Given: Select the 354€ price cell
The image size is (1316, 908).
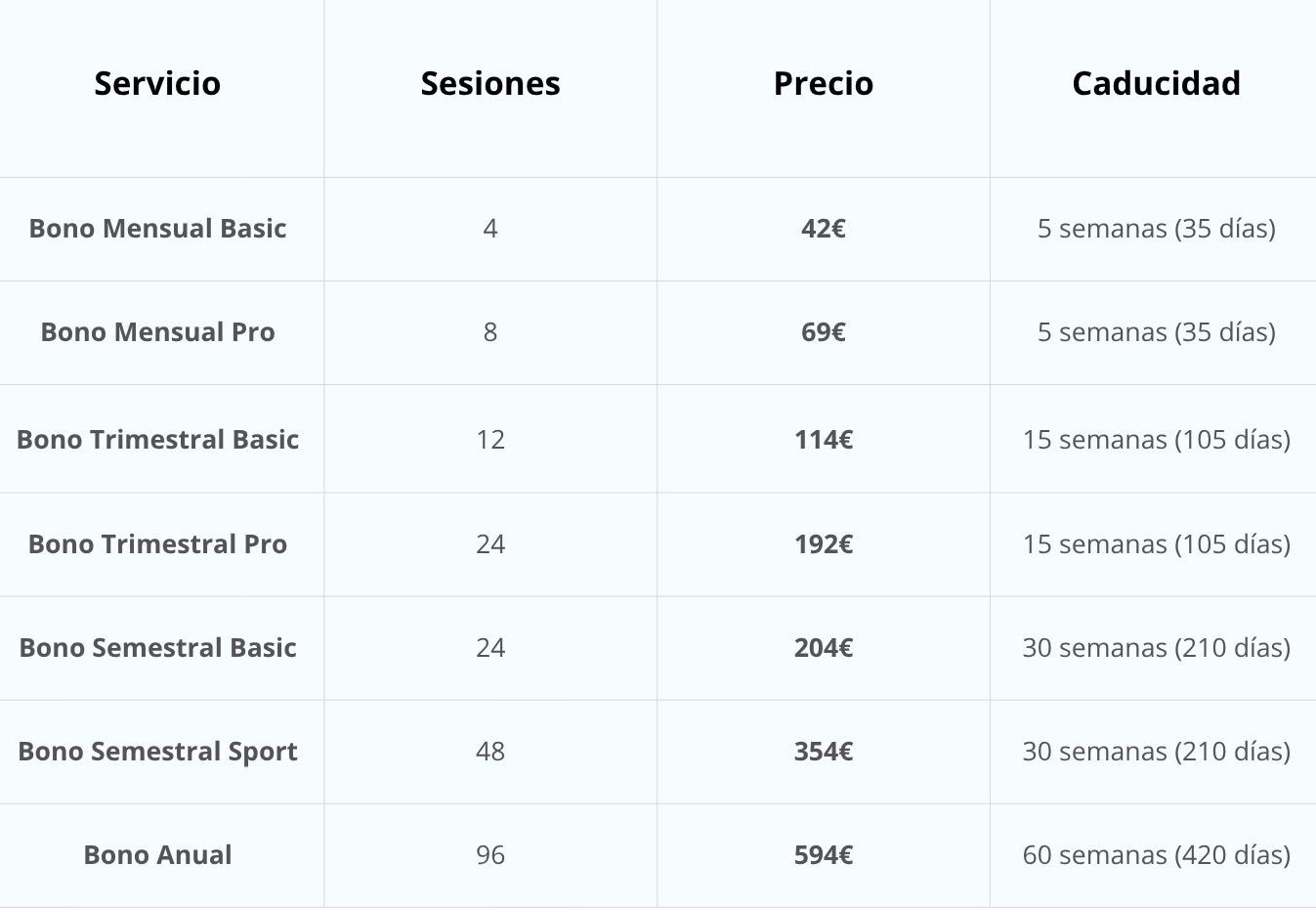Looking at the screenshot, I should coord(824,752).
